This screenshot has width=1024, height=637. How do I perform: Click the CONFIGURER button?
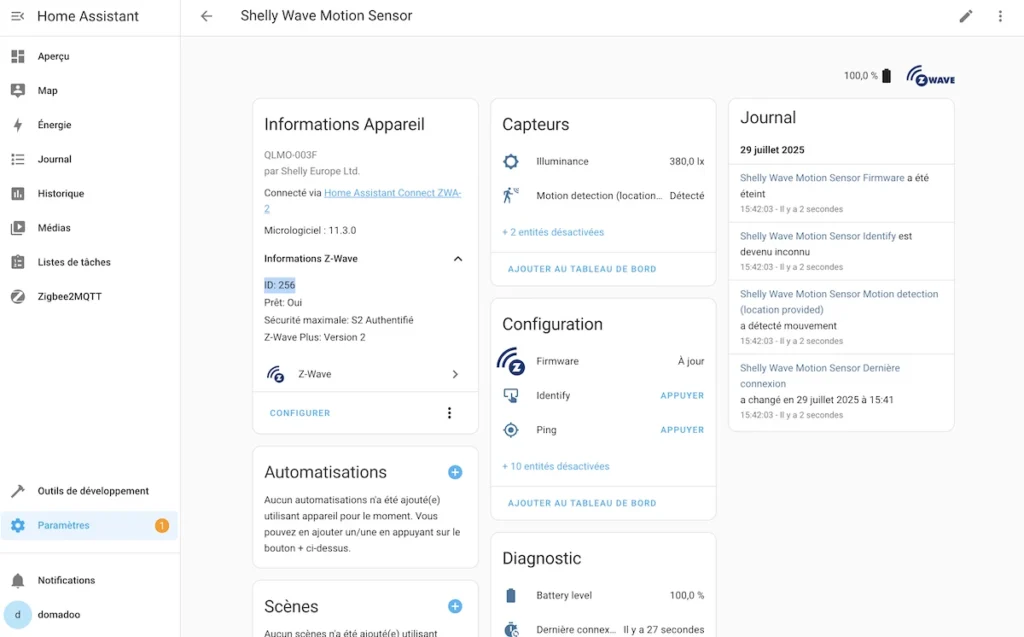(x=300, y=413)
